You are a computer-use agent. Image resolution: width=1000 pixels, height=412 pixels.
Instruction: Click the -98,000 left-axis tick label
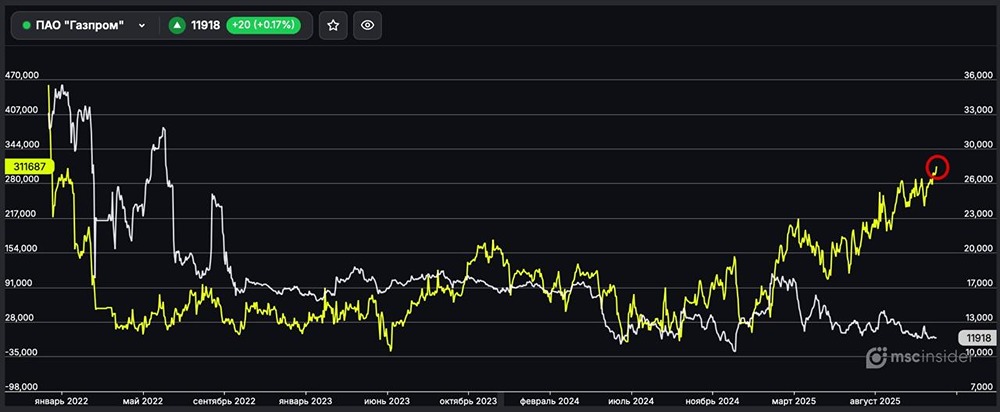(22, 386)
